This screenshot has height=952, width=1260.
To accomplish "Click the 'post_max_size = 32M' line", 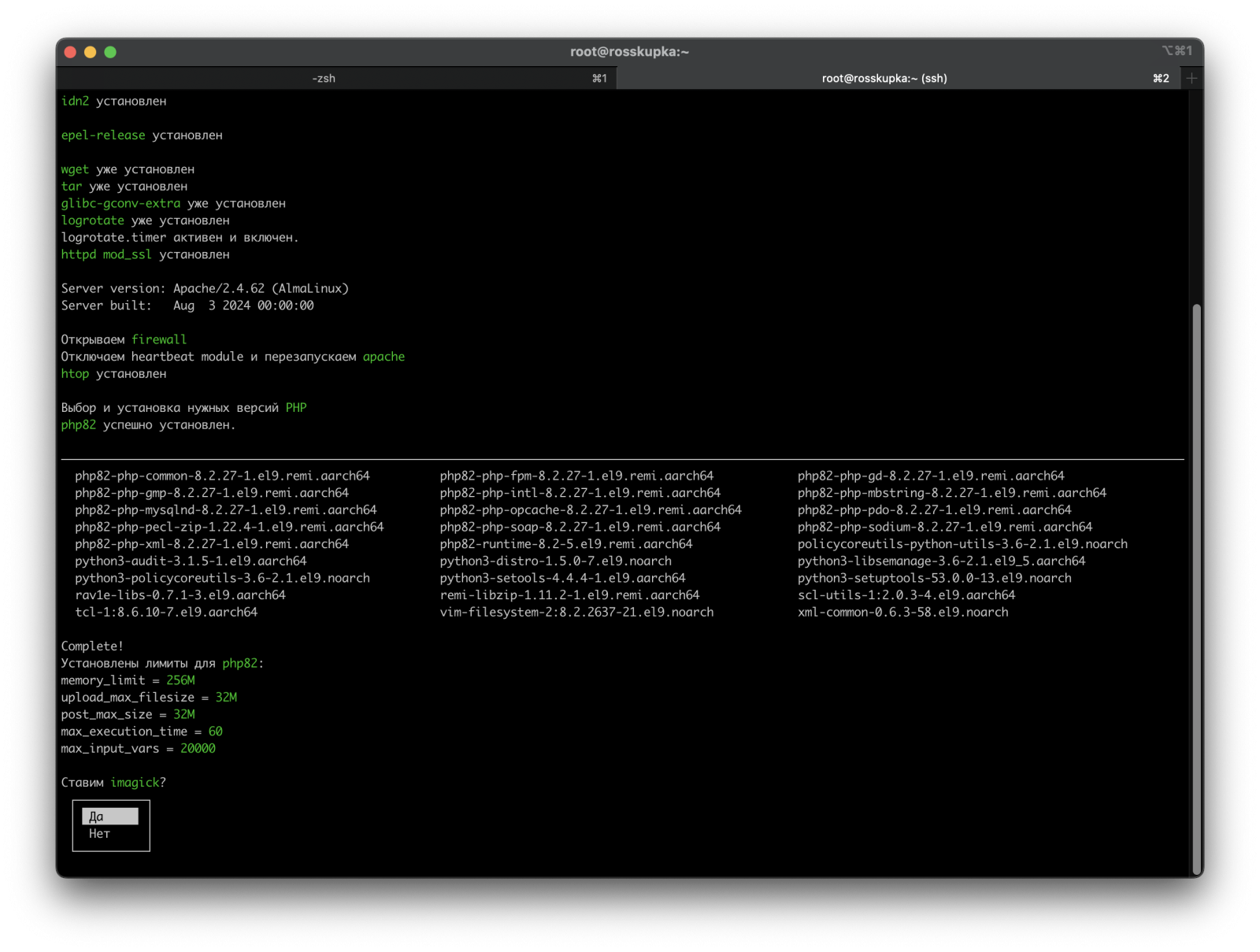I will 128,715.
